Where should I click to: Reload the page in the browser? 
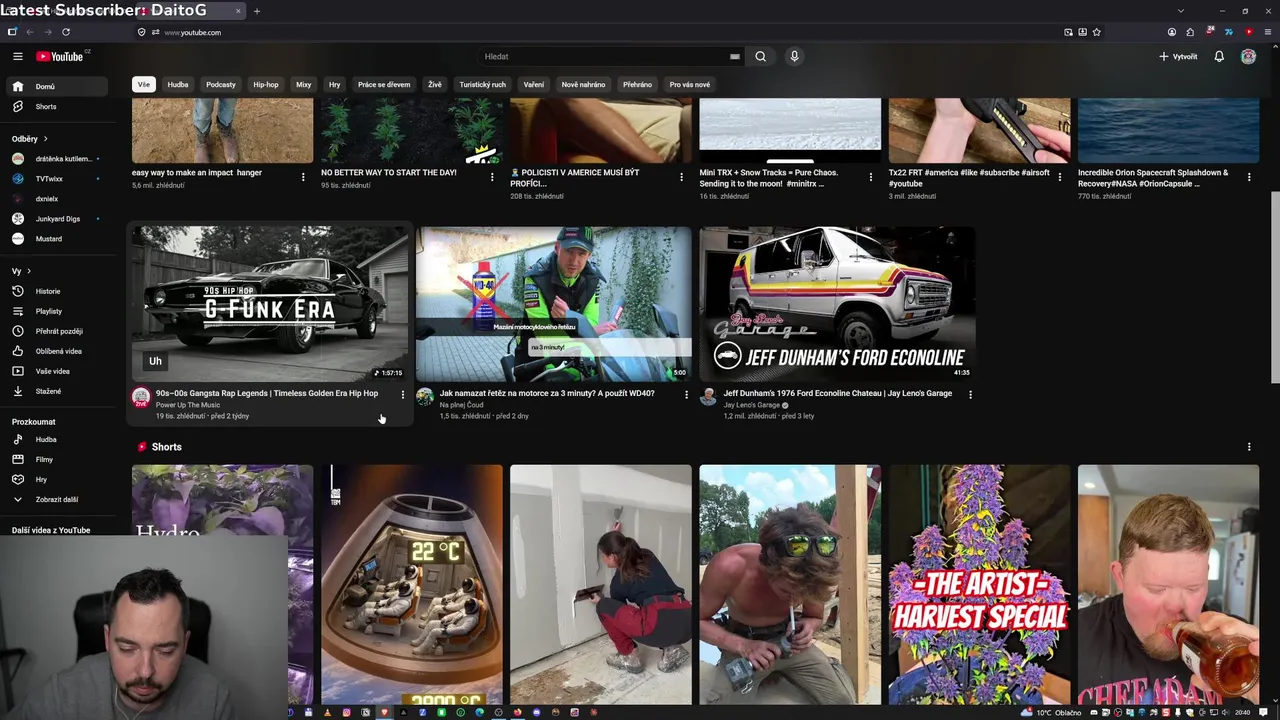pyautogui.click(x=66, y=32)
